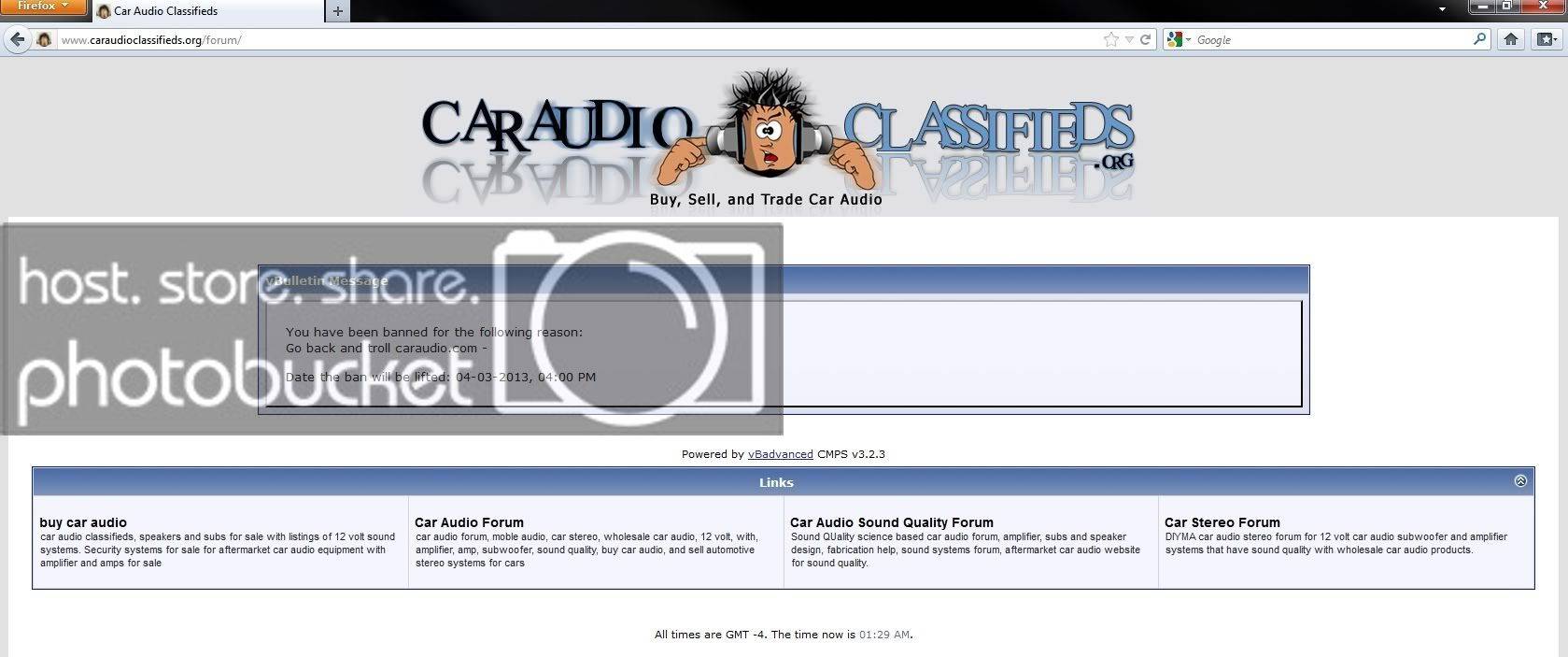Click the Links panel header title
1568x657 pixels.
[776, 482]
